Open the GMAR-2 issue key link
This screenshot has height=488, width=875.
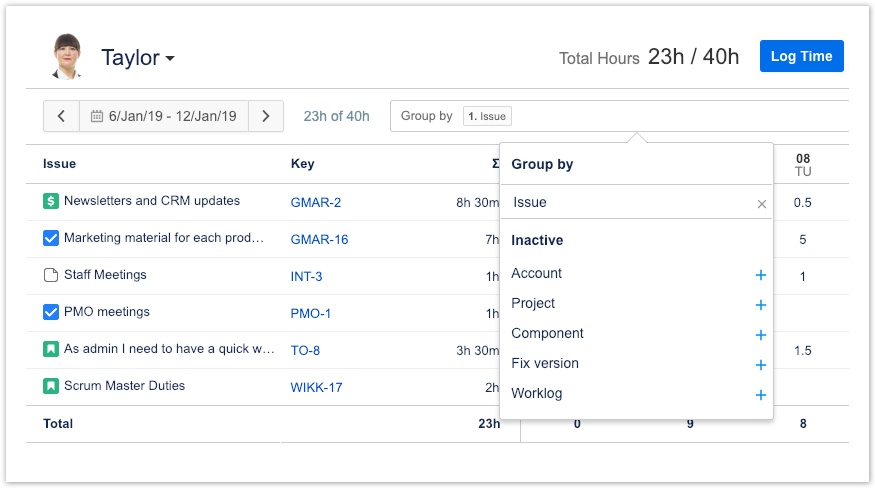coord(315,202)
